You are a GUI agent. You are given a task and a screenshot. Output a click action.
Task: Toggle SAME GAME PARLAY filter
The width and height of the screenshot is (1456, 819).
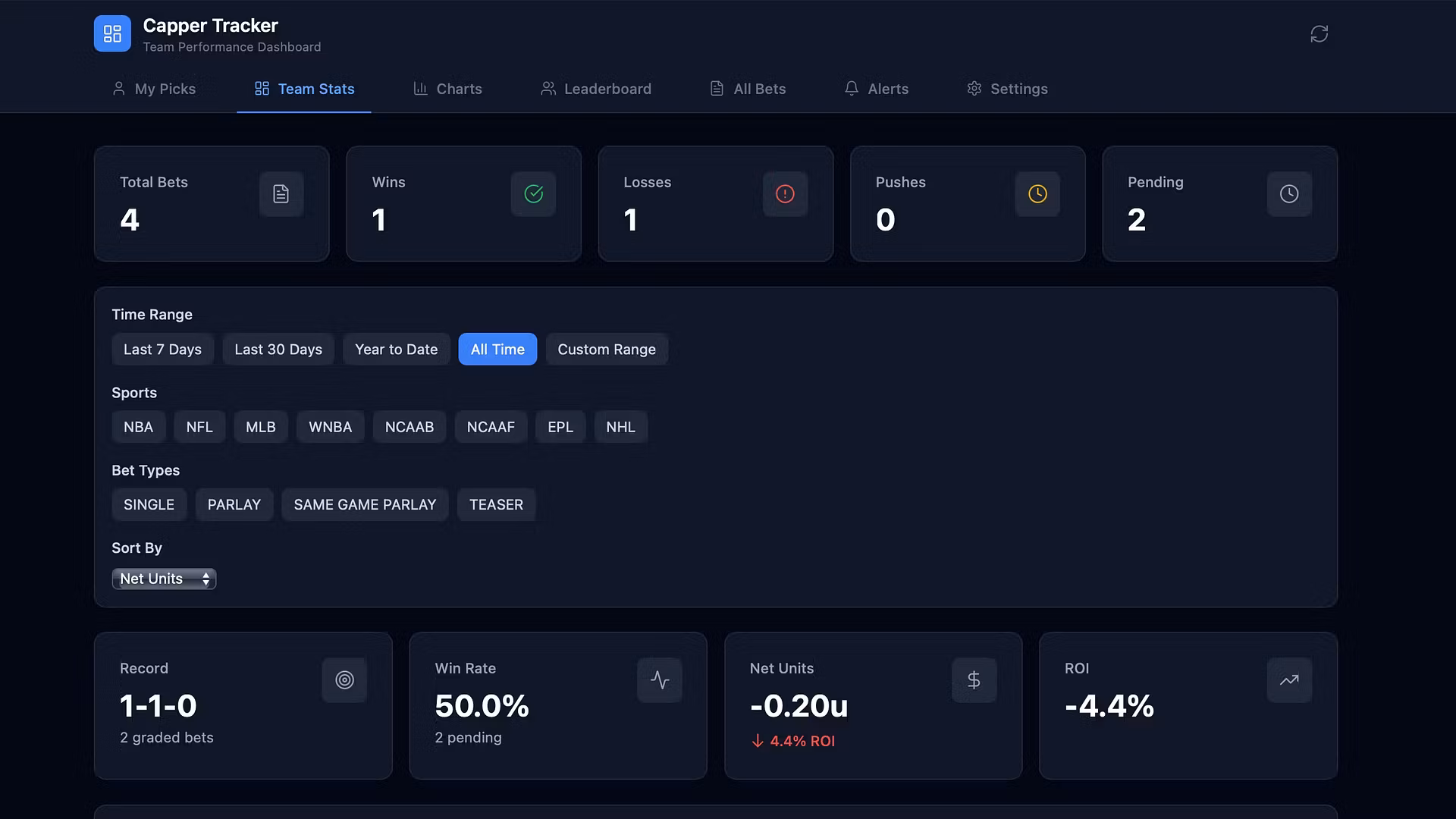coord(365,505)
